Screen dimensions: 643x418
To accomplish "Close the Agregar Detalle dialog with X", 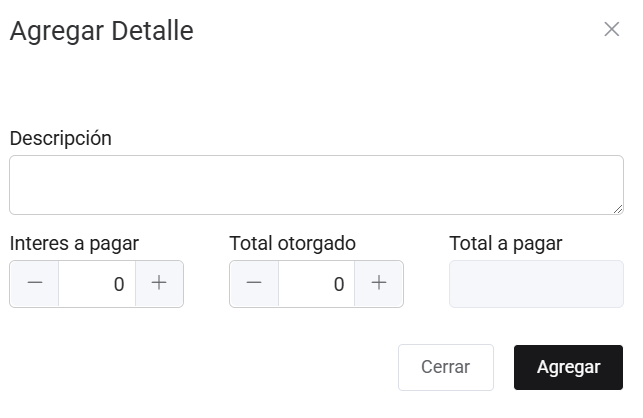I will click(x=612, y=29).
